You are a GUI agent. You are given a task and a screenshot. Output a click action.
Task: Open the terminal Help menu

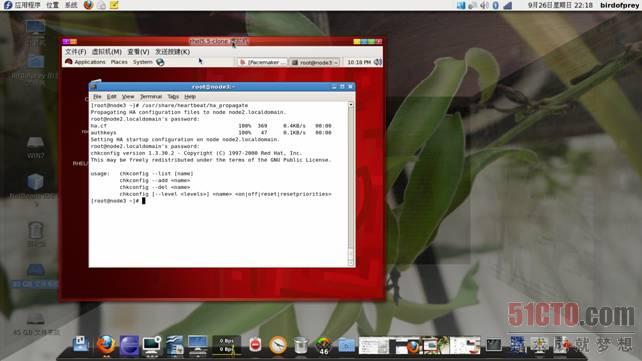point(190,97)
